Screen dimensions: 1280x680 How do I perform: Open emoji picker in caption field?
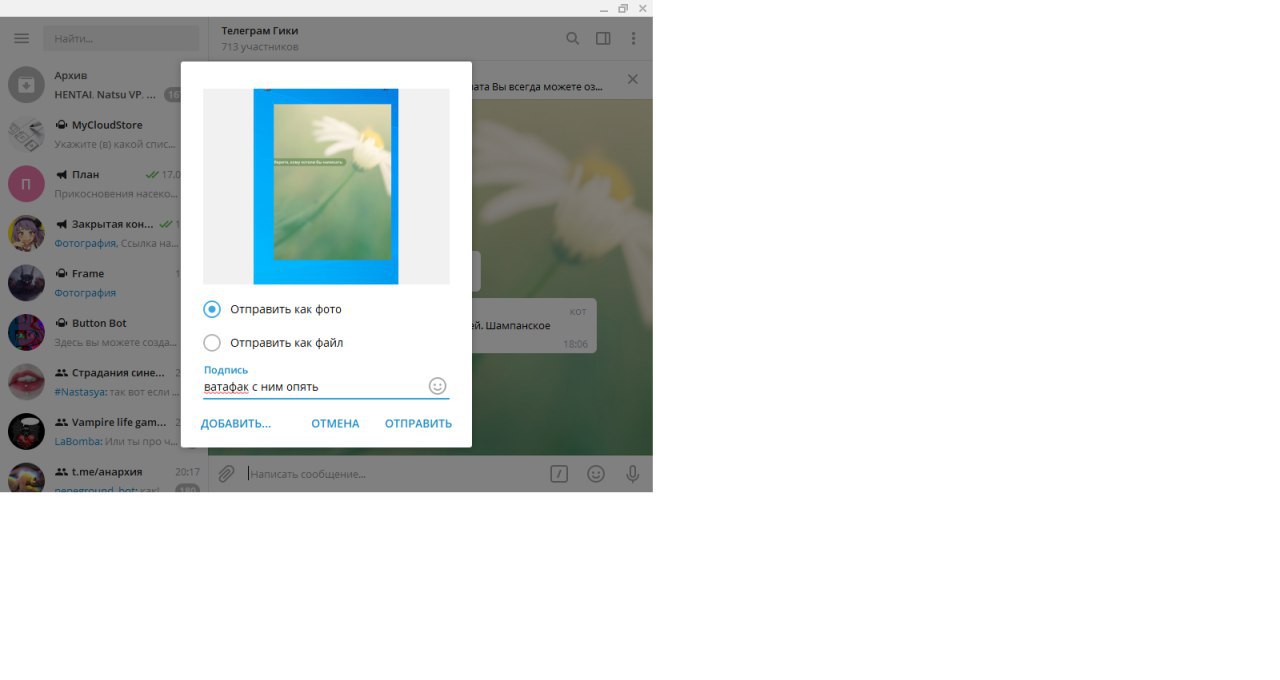(x=437, y=386)
